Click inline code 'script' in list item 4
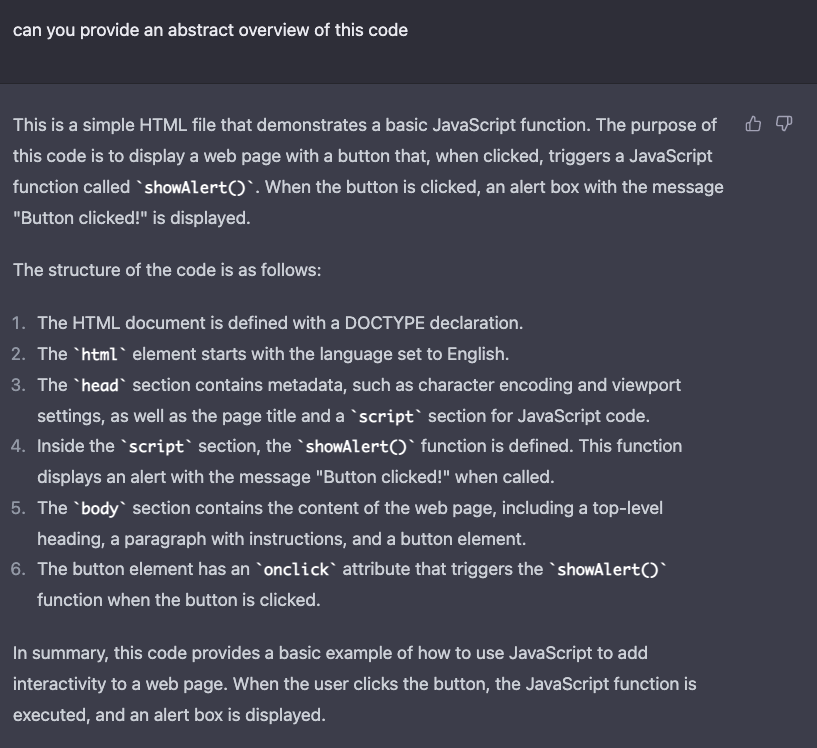This screenshot has width=817, height=748. click(x=156, y=447)
